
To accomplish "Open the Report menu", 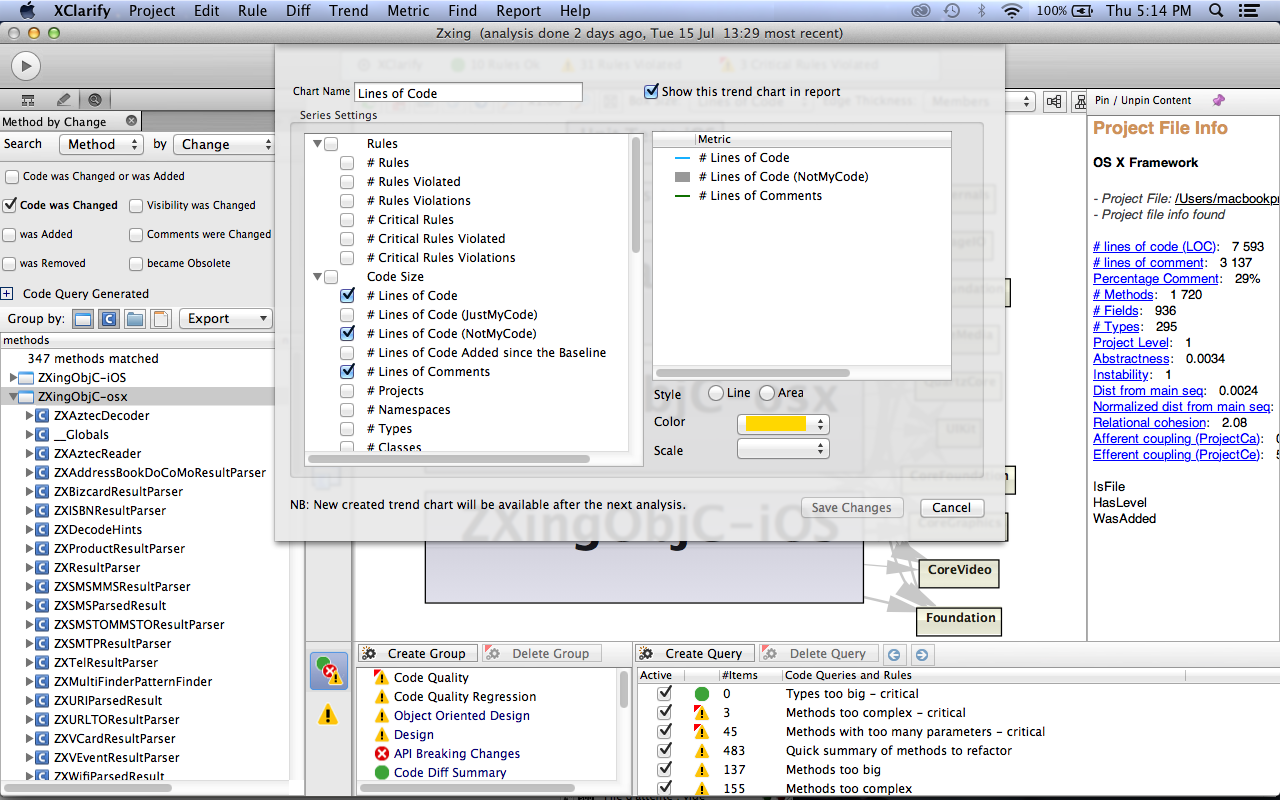I will 518,11.
